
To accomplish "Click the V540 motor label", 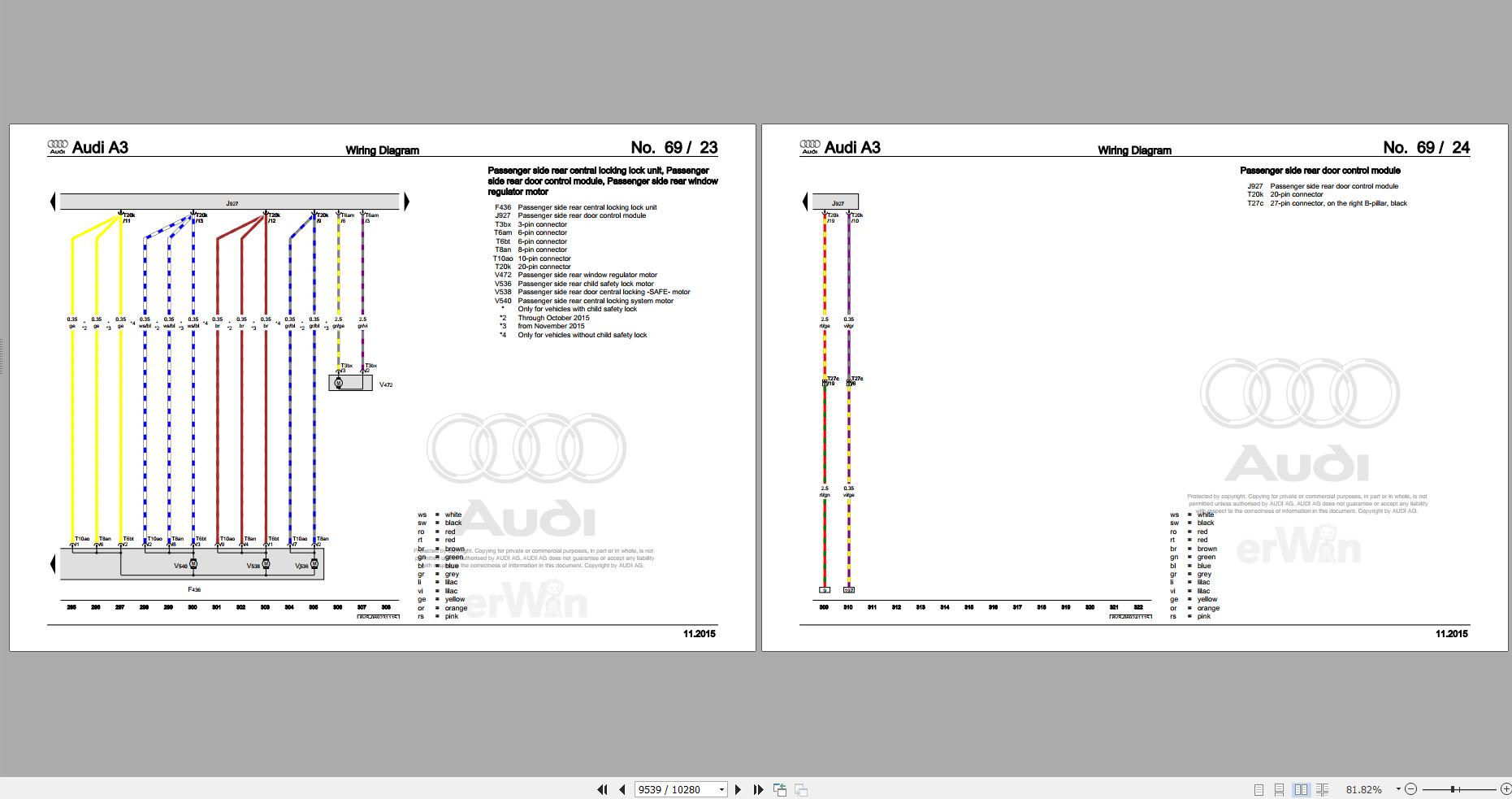I will 180,565.
